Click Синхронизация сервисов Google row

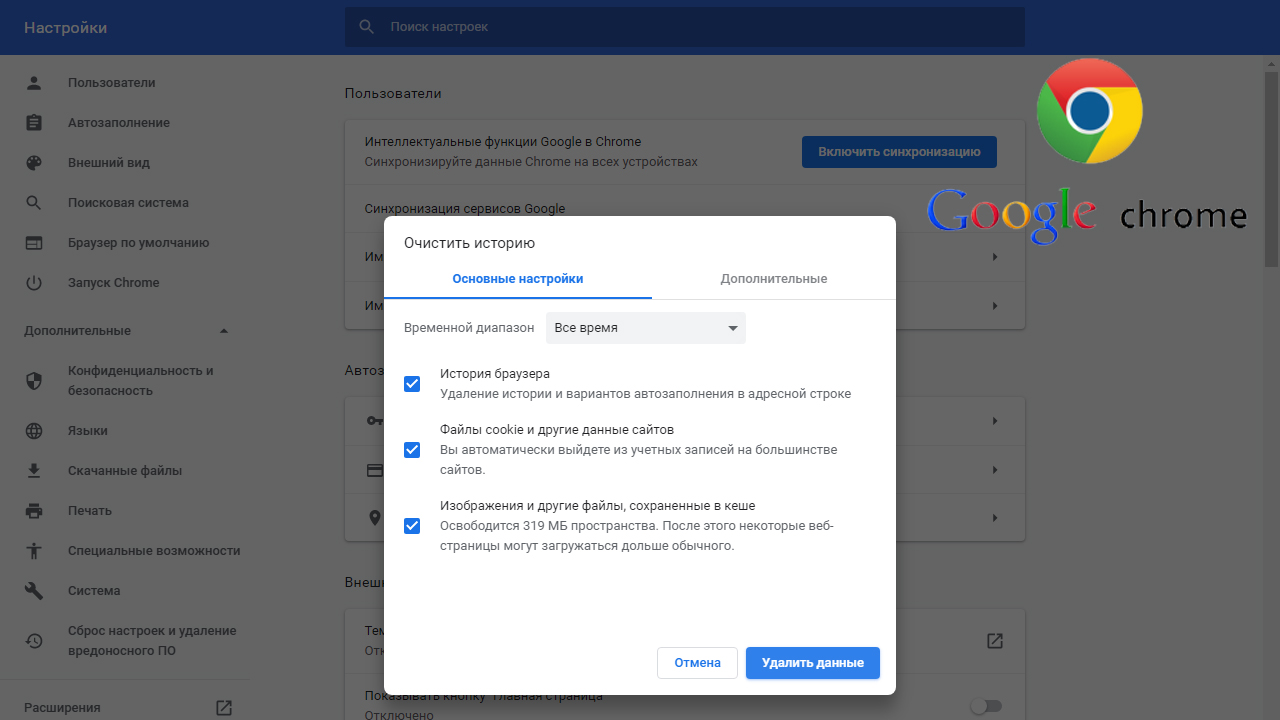pos(685,209)
